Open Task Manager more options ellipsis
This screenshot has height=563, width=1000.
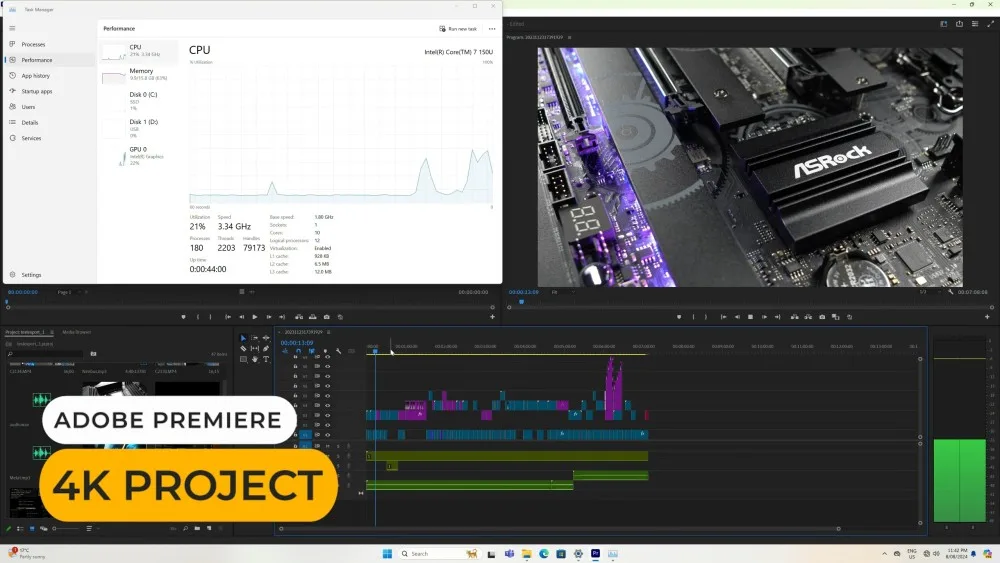point(492,29)
